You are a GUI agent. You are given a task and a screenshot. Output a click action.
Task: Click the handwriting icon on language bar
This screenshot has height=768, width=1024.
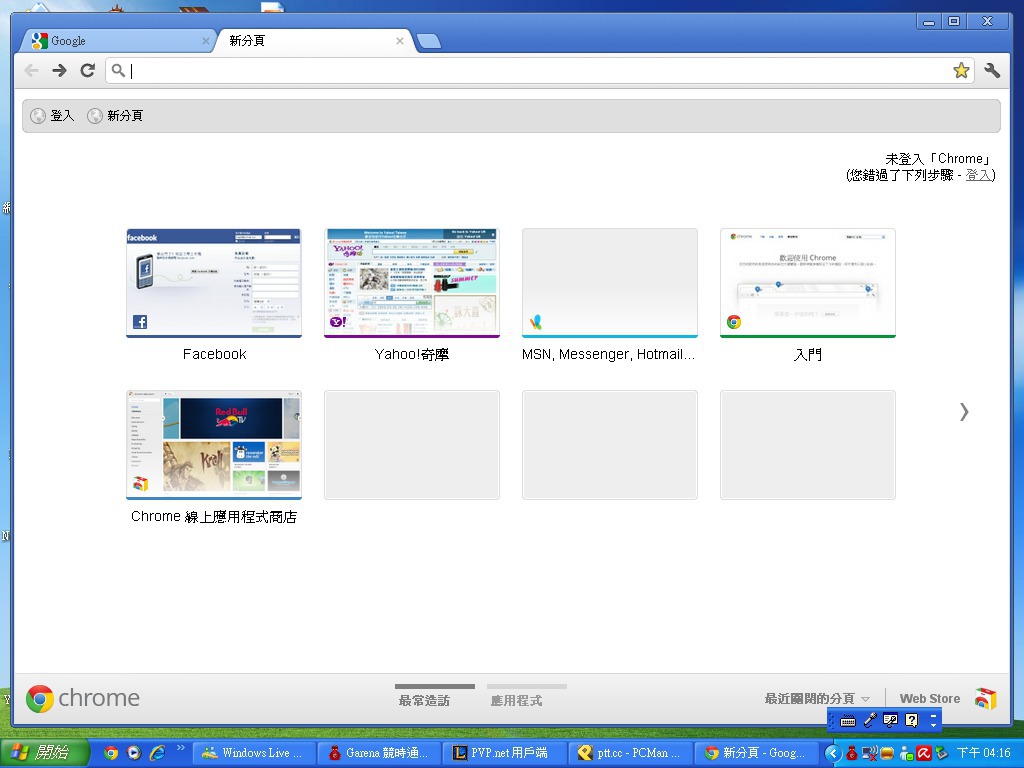[x=890, y=720]
